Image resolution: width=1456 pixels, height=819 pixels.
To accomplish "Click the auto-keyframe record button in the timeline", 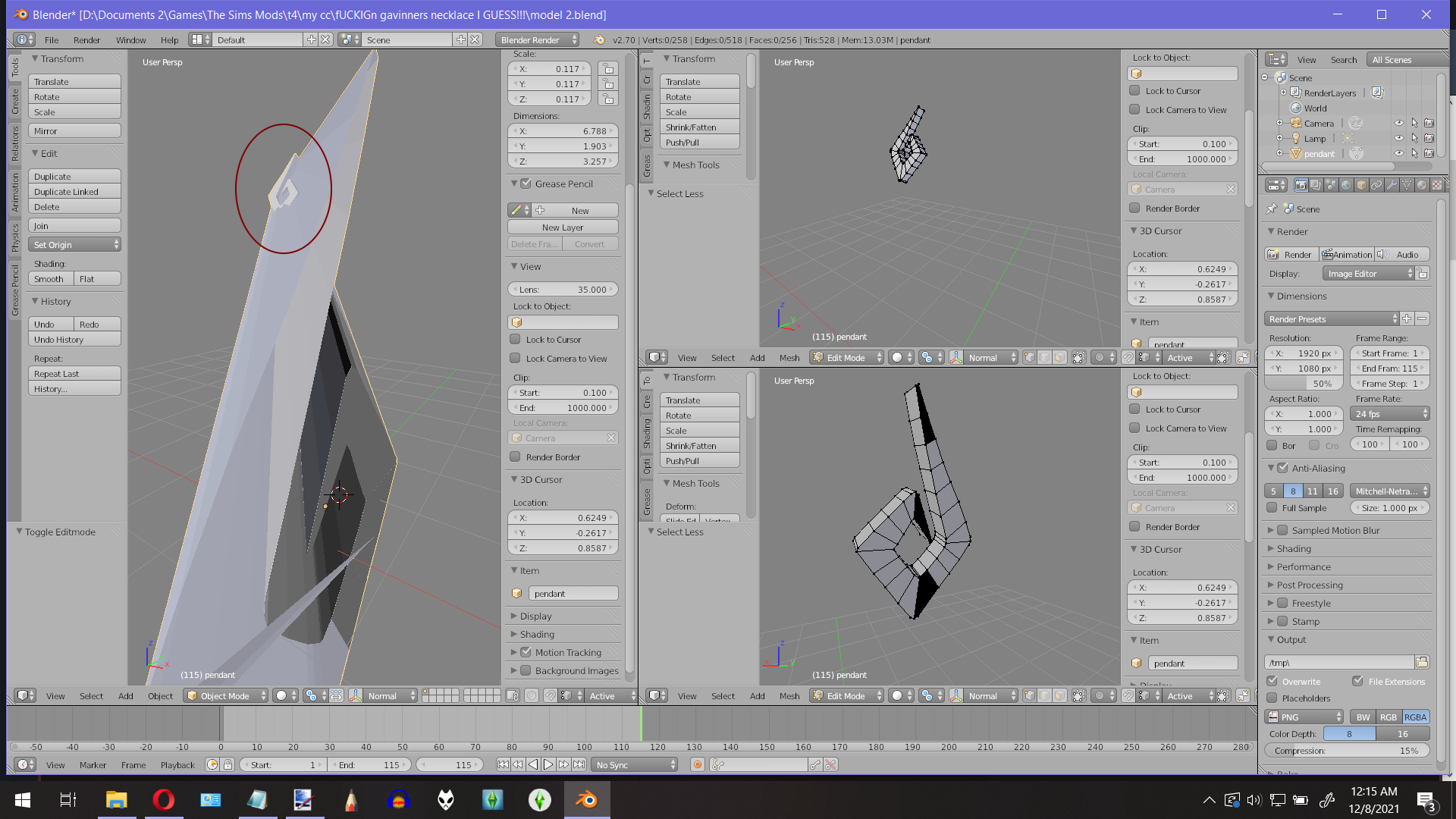I will (x=698, y=765).
